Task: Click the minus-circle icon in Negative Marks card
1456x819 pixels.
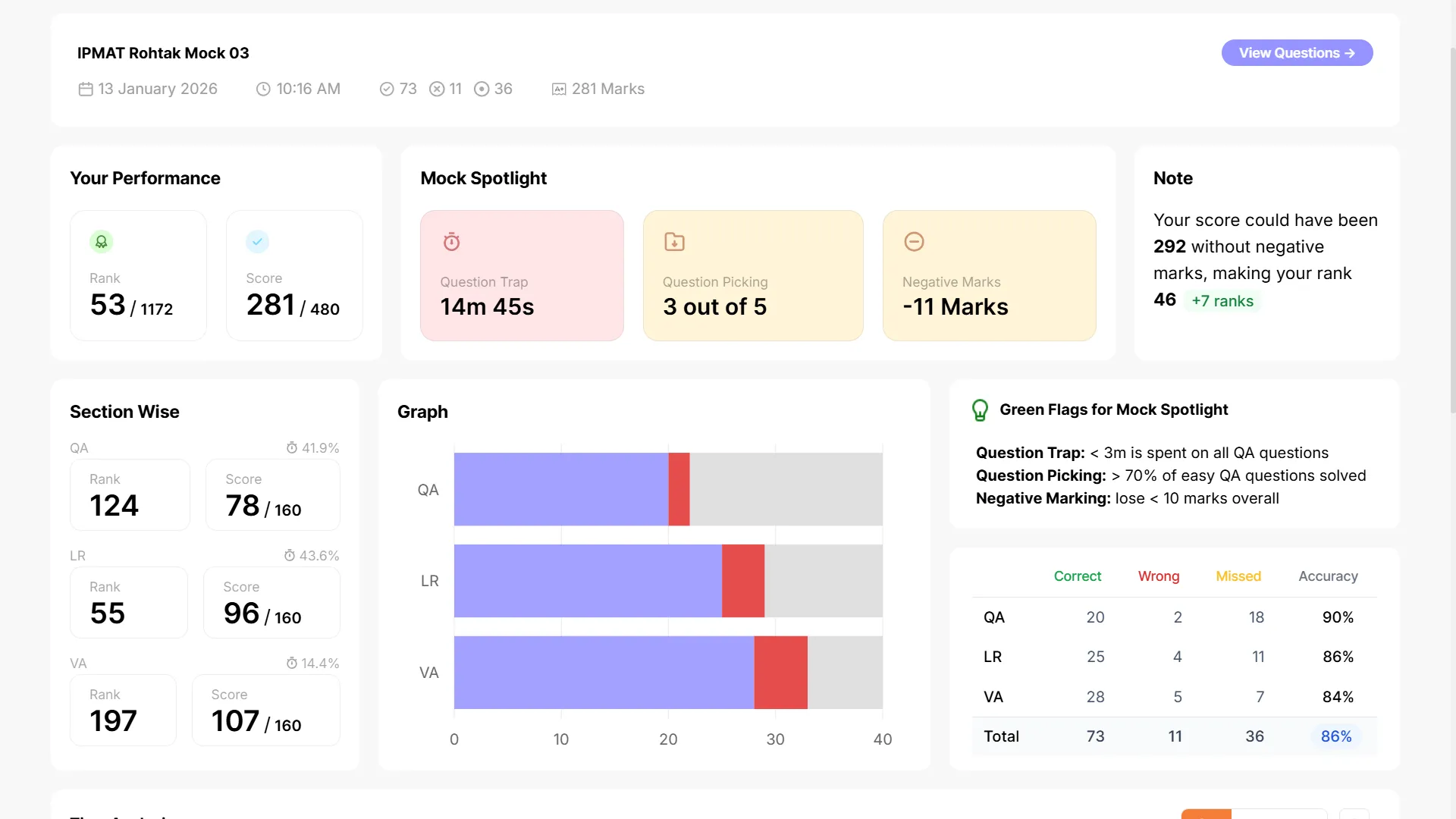Action: (914, 242)
